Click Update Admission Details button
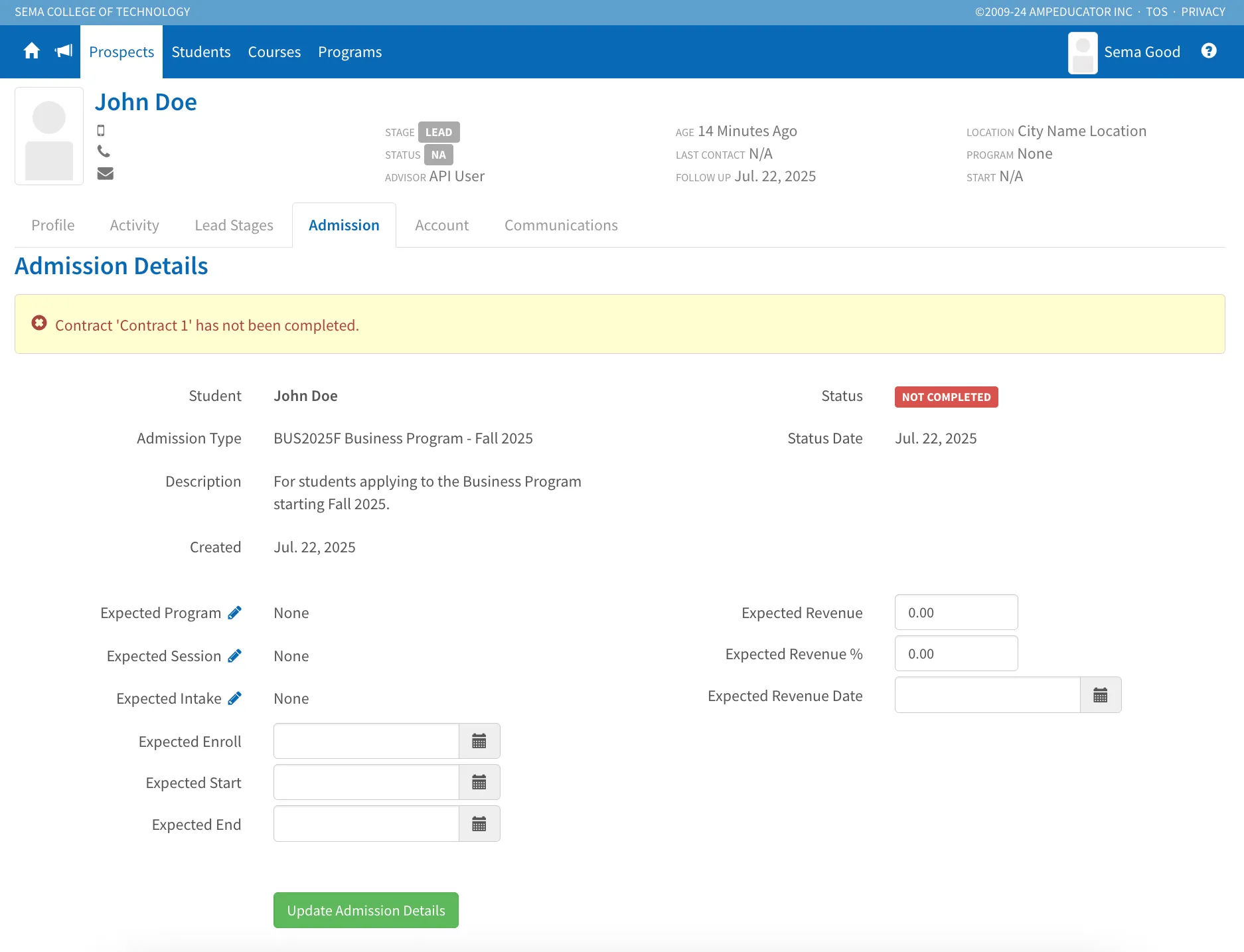The height and width of the screenshot is (952, 1244). click(x=366, y=910)
